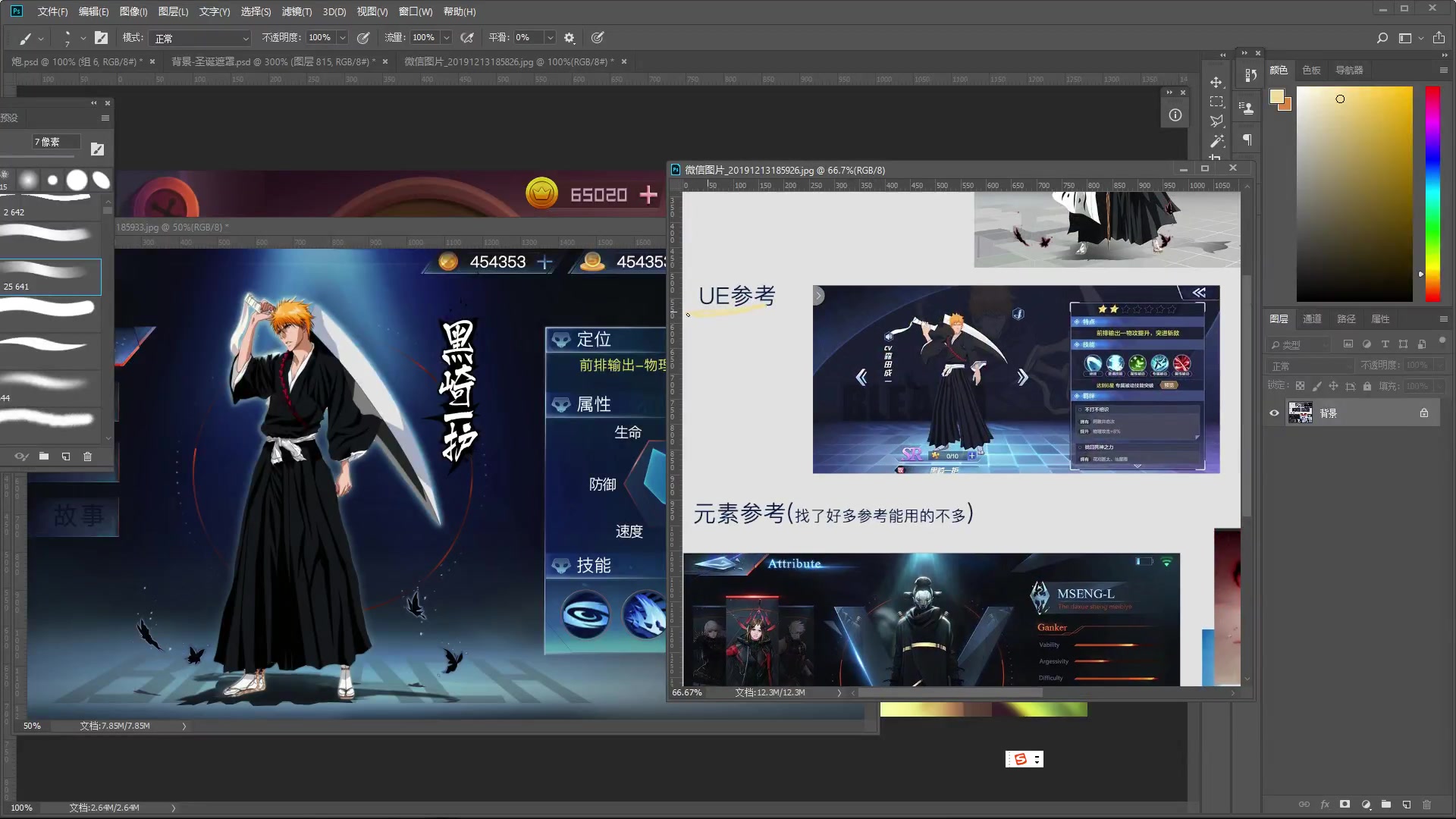Toggle brush settings panel from brush preset panel
The width and height of the screenshot is (1456, 819).
point(97,149)
